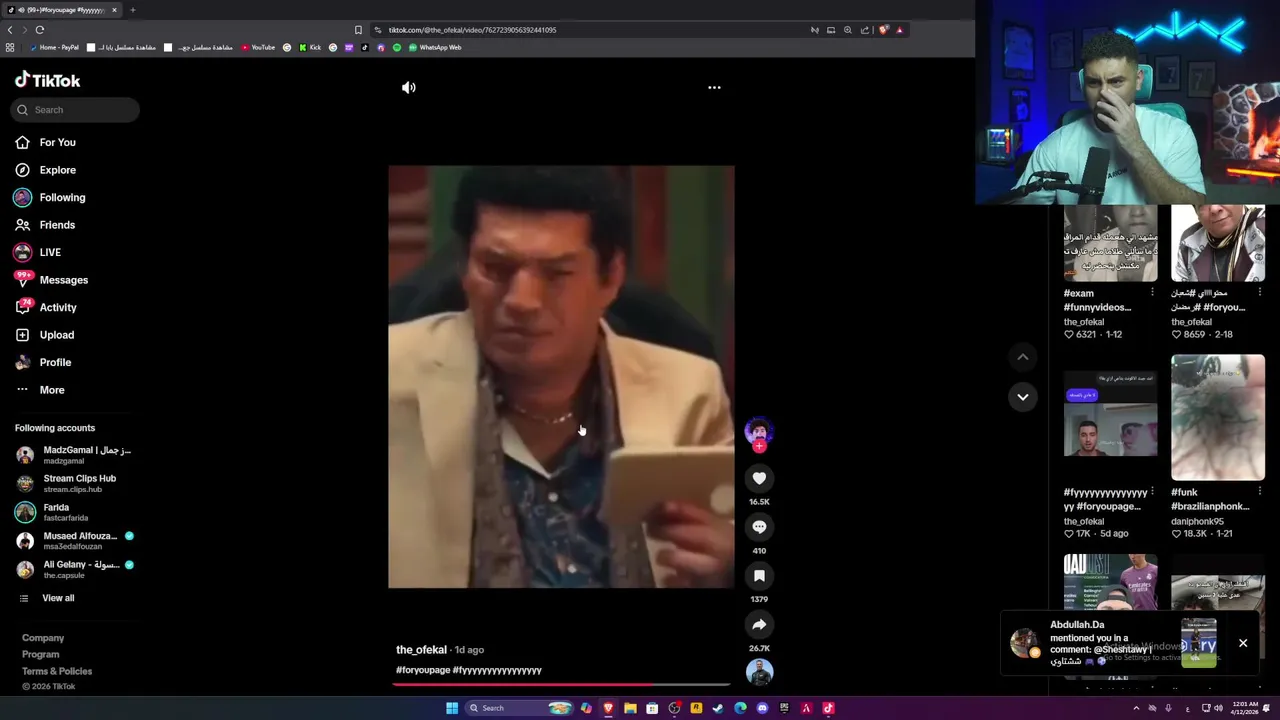Click the #foryoupage hashtag in caption
Image resolution: width=1280 pixels, height=720 pixels.
point(423,670)
